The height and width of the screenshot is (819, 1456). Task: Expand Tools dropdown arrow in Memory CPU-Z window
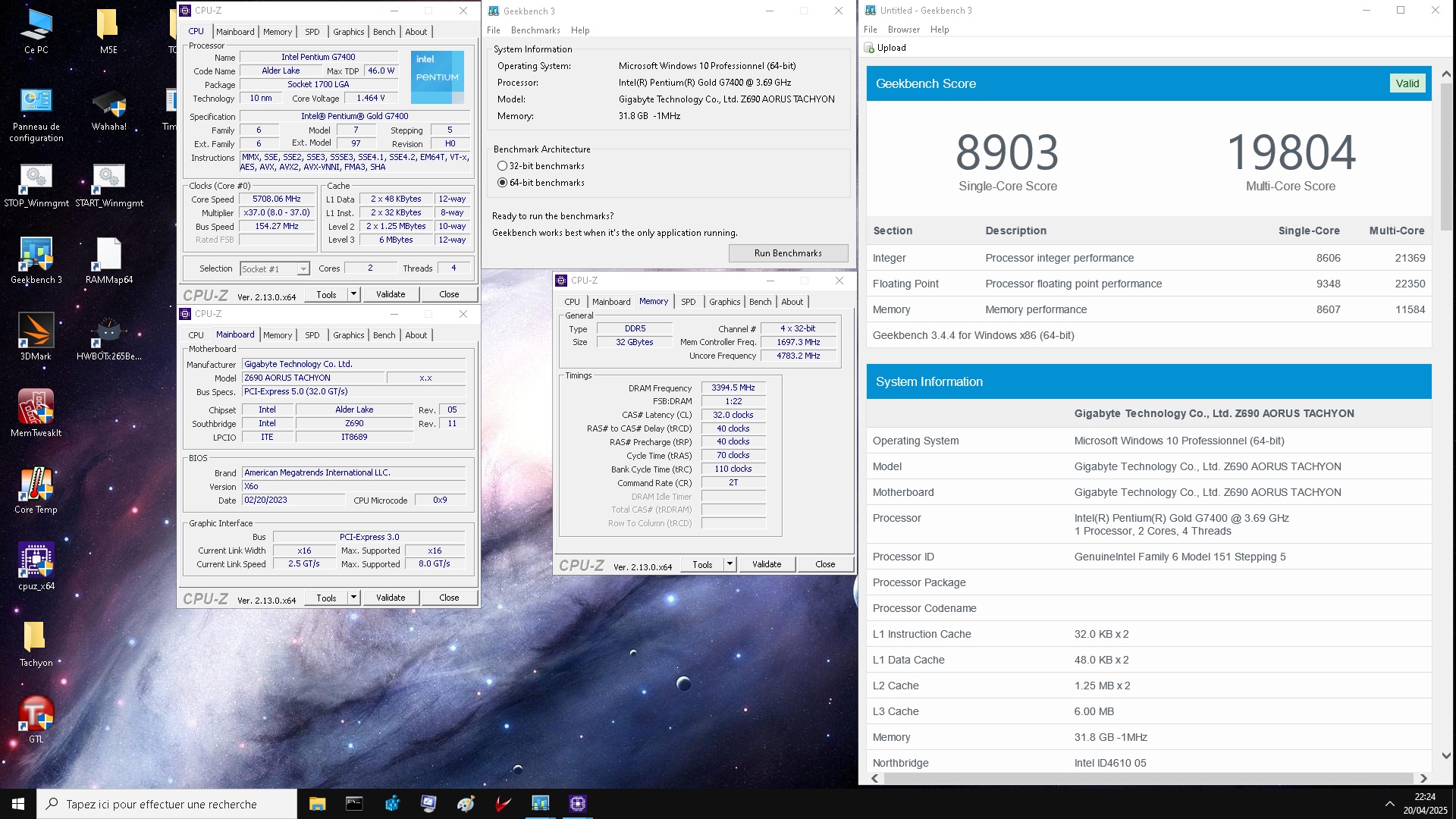[730, 564]
